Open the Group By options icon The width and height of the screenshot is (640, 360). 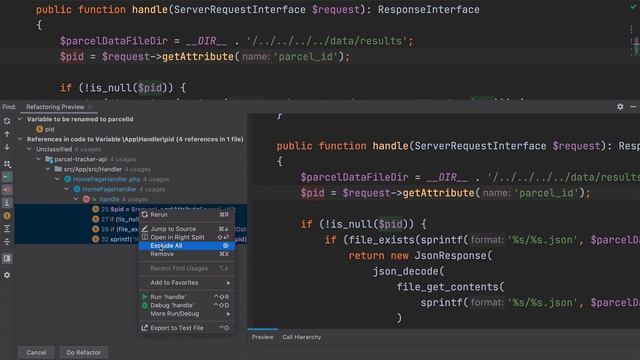pyautogui.click(x=7, y=164)
